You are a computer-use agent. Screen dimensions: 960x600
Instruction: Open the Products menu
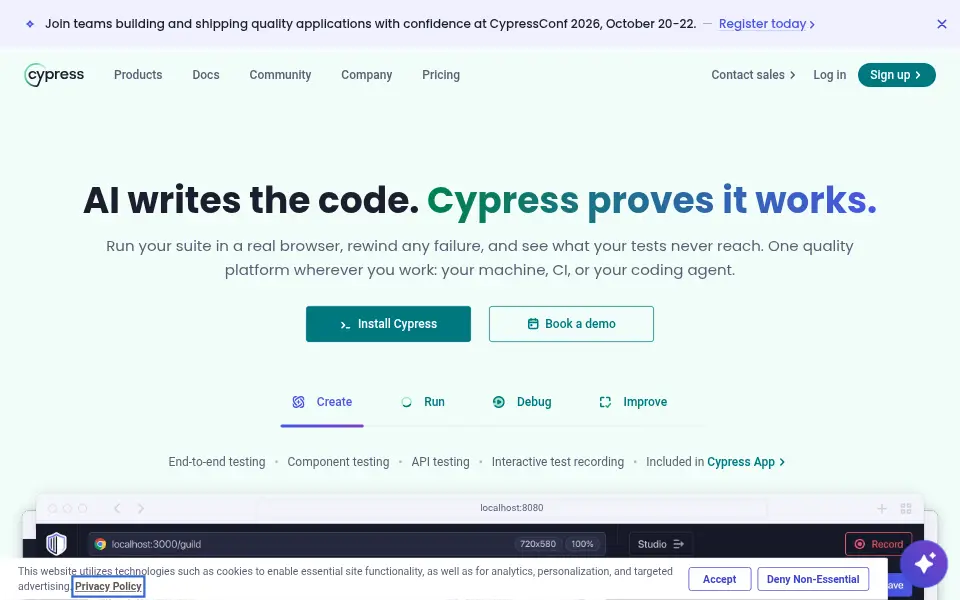138,75
